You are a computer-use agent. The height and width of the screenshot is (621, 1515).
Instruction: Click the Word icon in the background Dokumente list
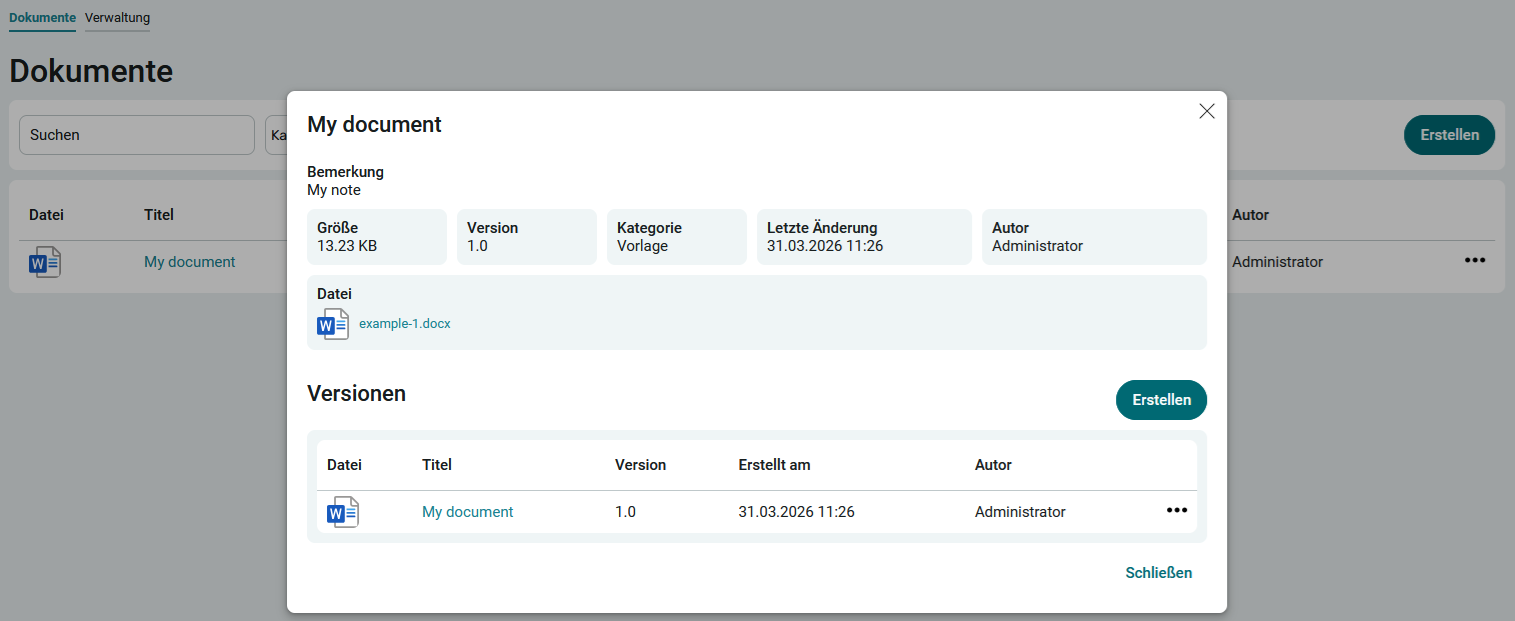point(45,262)
